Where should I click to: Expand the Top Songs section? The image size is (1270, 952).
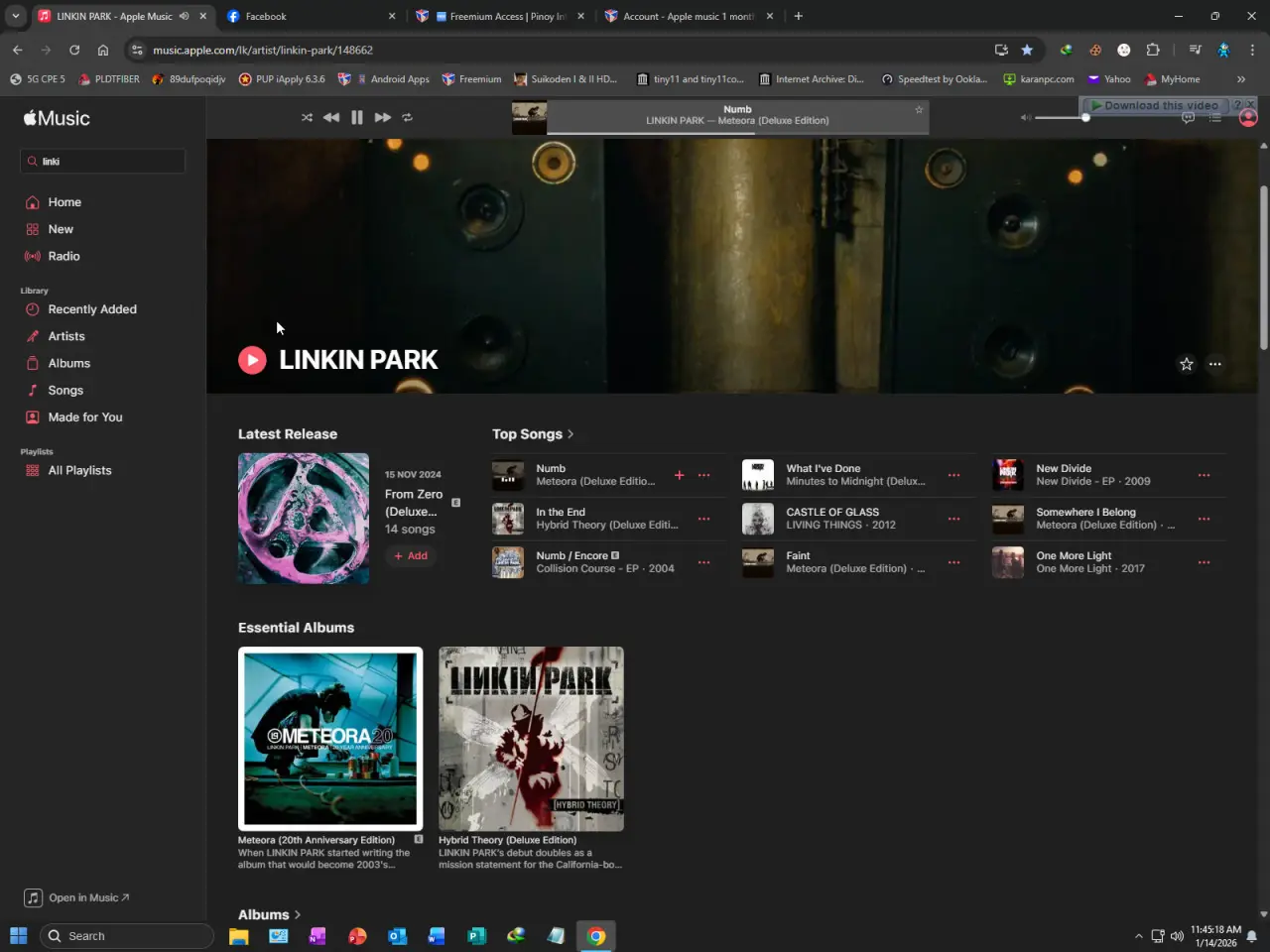(x=533, y=434)
